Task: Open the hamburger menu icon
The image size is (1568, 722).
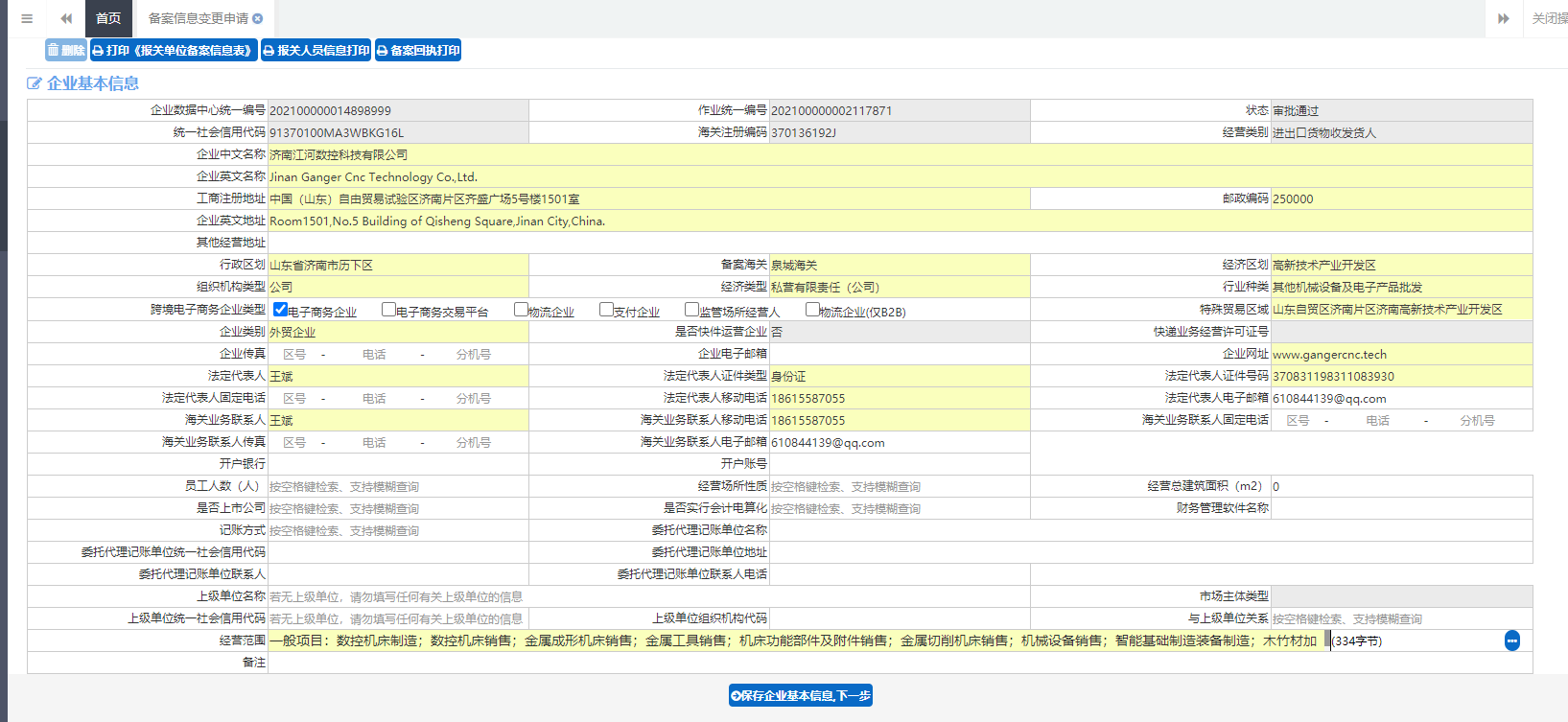Action: [27, 18]
